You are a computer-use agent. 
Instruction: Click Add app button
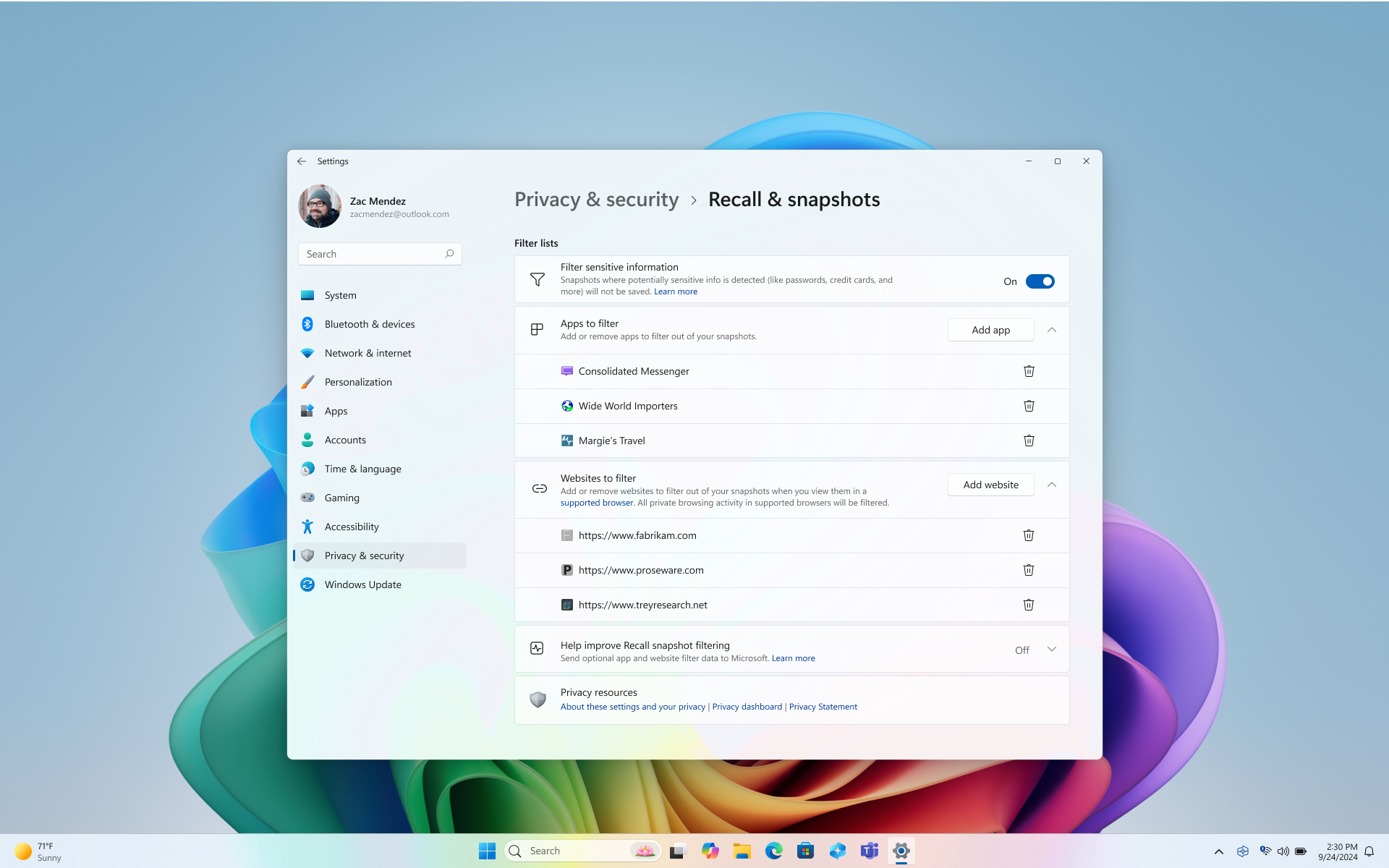click(x=990, y=329)
